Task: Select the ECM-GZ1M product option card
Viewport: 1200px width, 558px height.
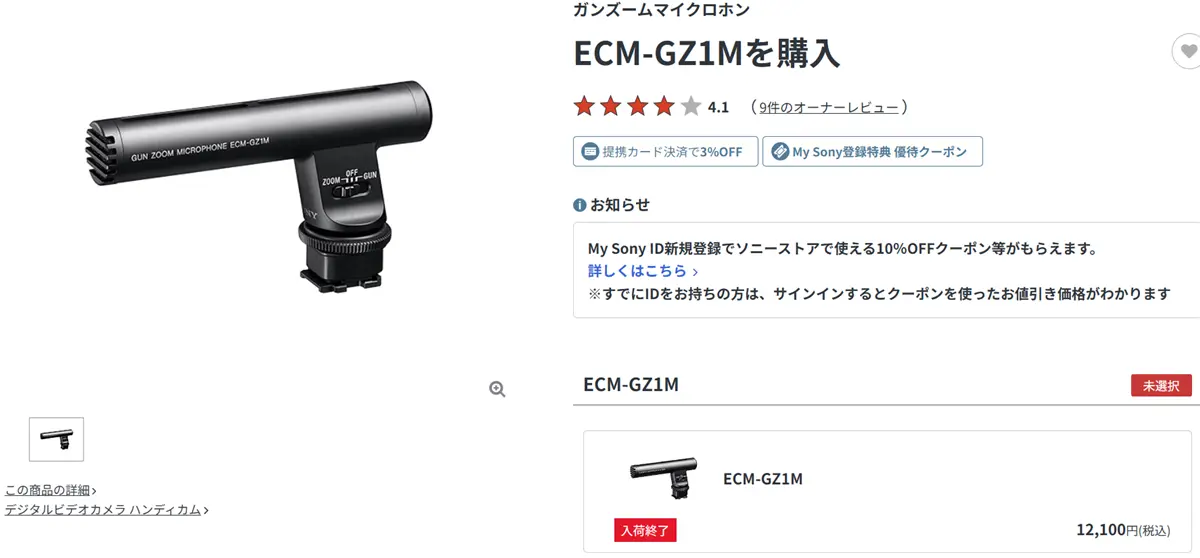Action: 888,491
